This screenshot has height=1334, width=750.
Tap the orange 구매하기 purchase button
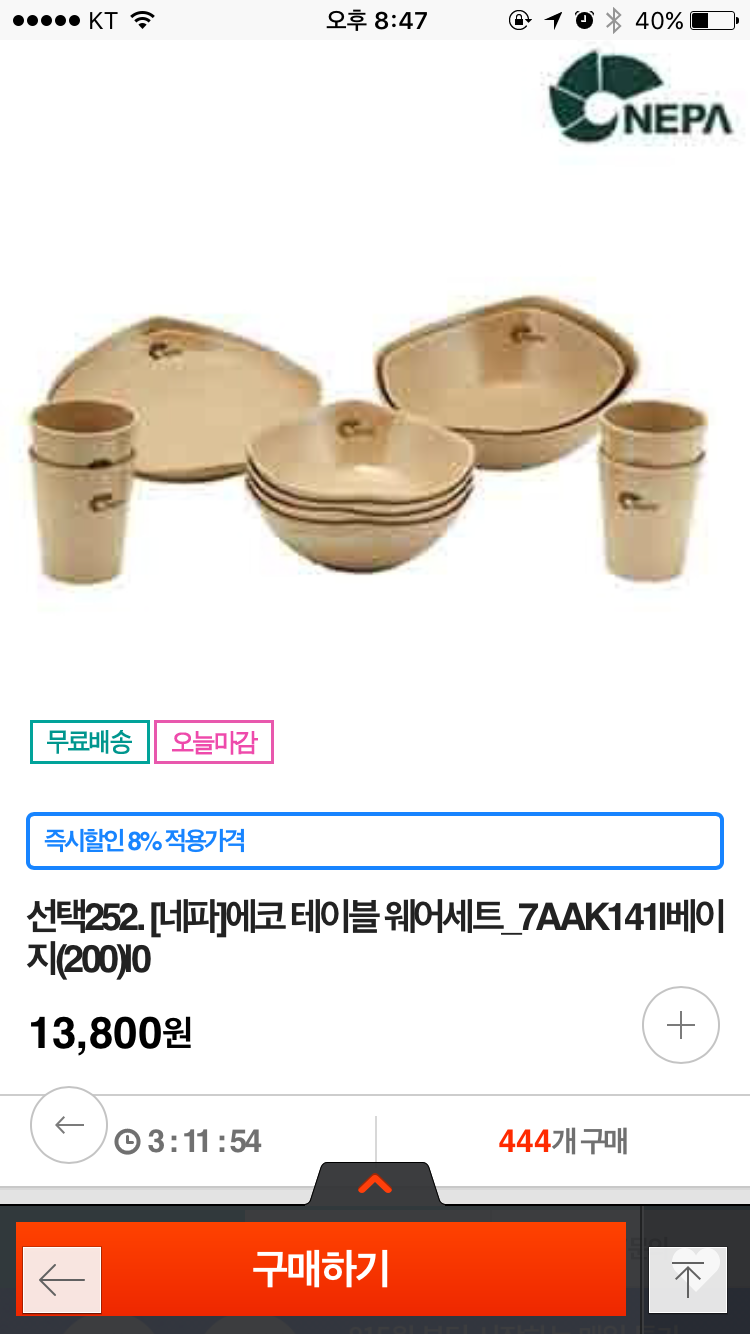321,1269
